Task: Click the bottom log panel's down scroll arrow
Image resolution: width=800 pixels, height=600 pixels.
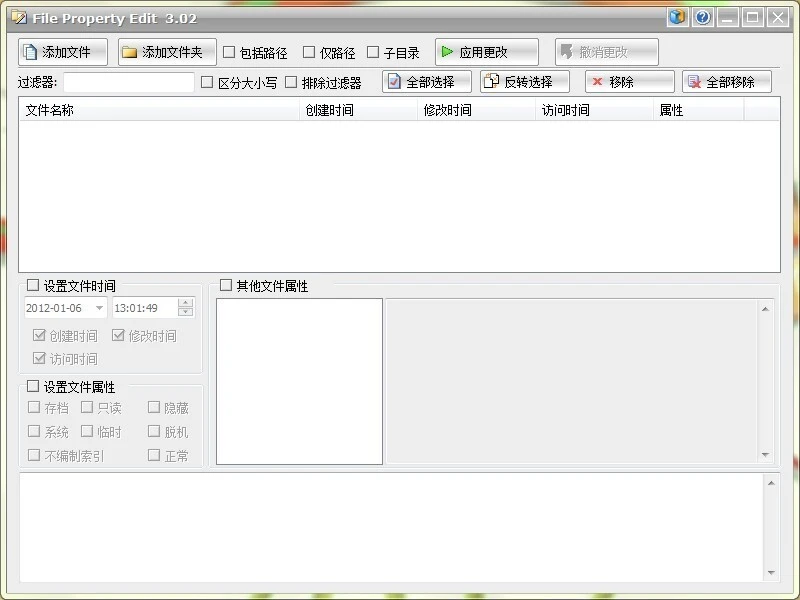Action: click(771, 572)
